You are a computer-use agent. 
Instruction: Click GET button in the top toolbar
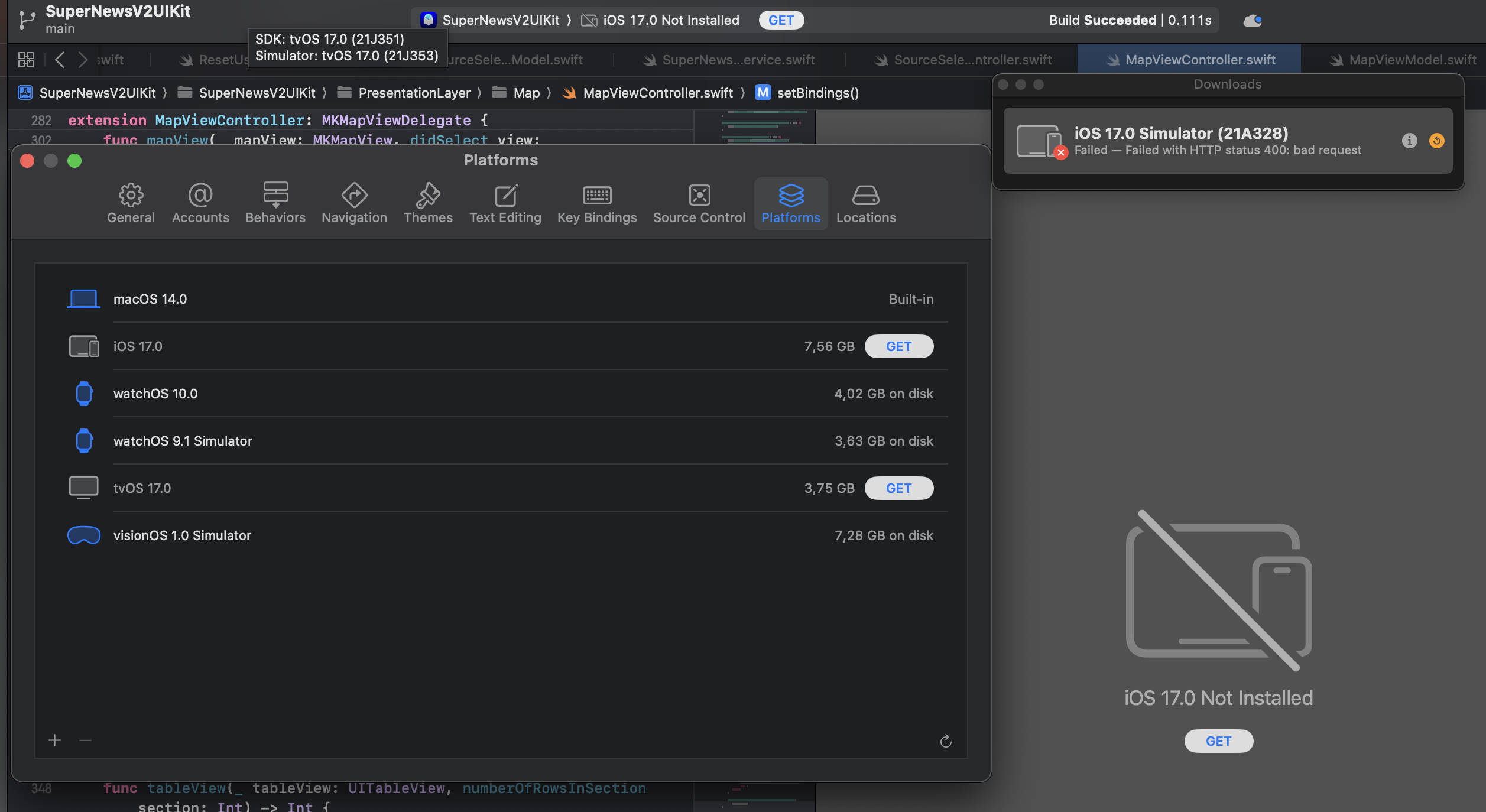point(781,20)
